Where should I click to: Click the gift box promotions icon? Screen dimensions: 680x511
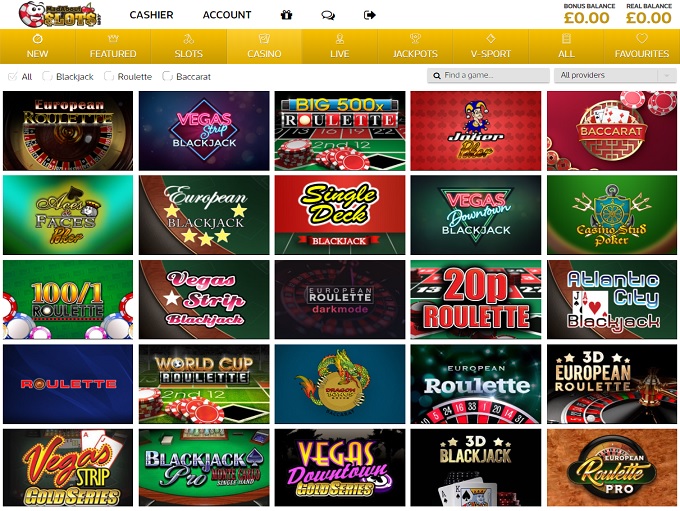[x=286, y=15]
